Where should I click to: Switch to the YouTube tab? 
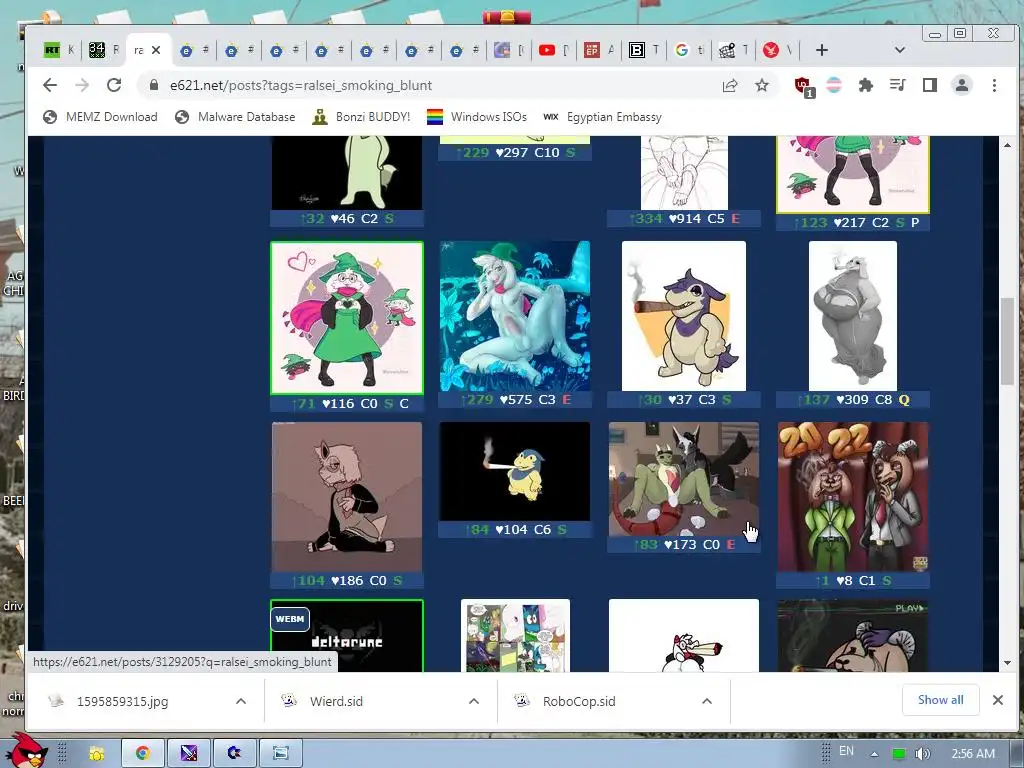coord(554,50)
